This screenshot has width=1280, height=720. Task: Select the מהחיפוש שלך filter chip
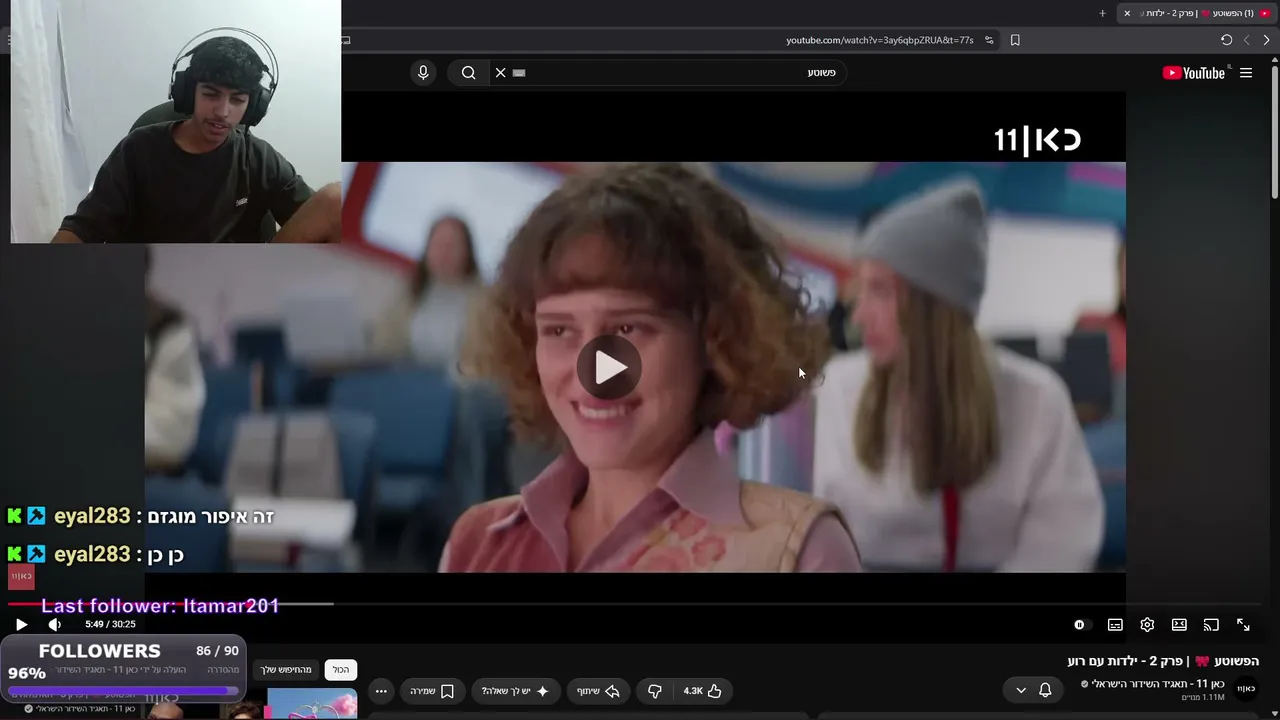pyautogui.click(x=287, y=670)
